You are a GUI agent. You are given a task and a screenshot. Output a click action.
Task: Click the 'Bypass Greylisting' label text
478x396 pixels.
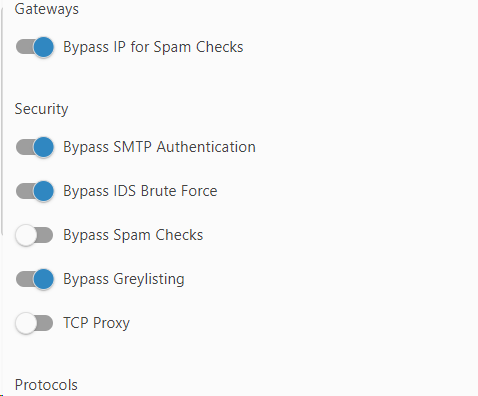(124, 279)
